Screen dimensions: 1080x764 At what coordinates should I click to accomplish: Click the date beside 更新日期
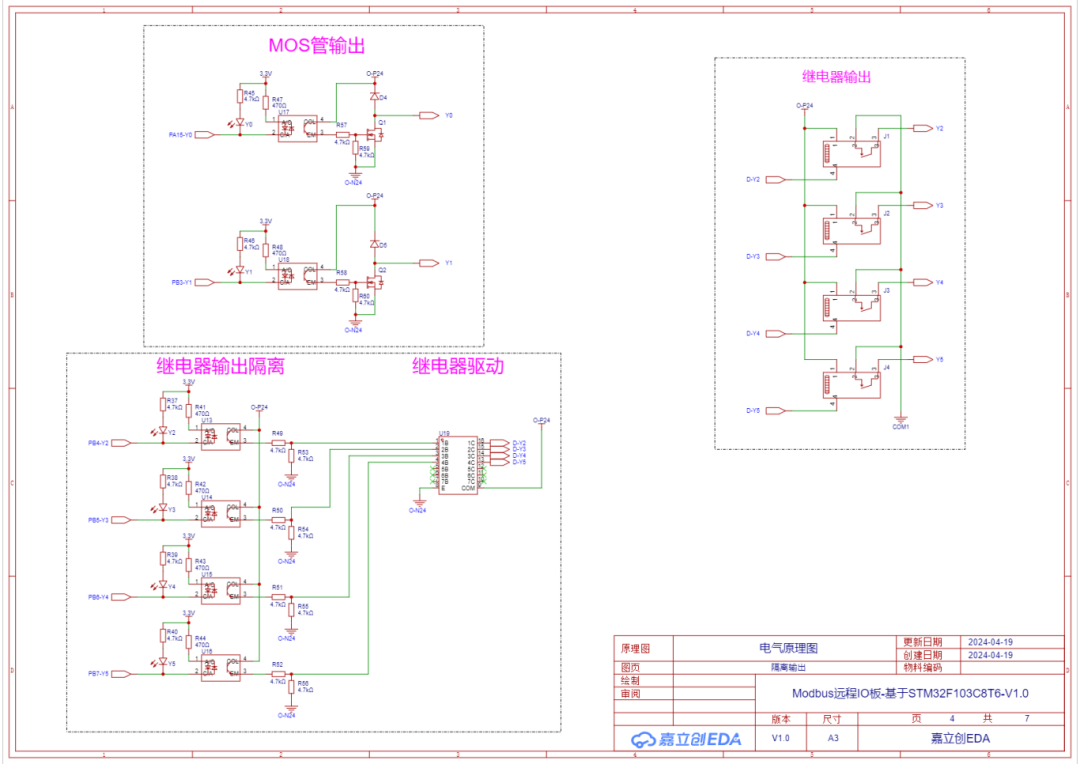[x=990, y=642]
